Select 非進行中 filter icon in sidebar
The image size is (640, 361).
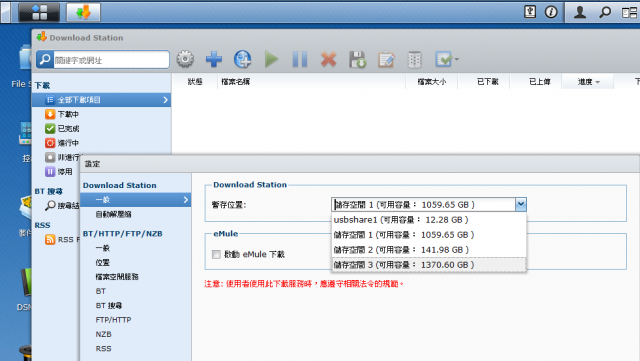point(50,157)
